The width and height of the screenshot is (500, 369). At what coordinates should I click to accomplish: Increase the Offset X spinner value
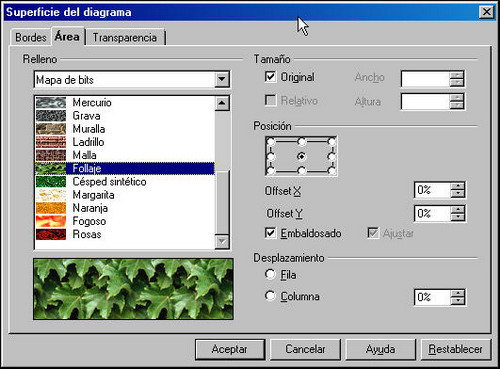click(458, 187)
